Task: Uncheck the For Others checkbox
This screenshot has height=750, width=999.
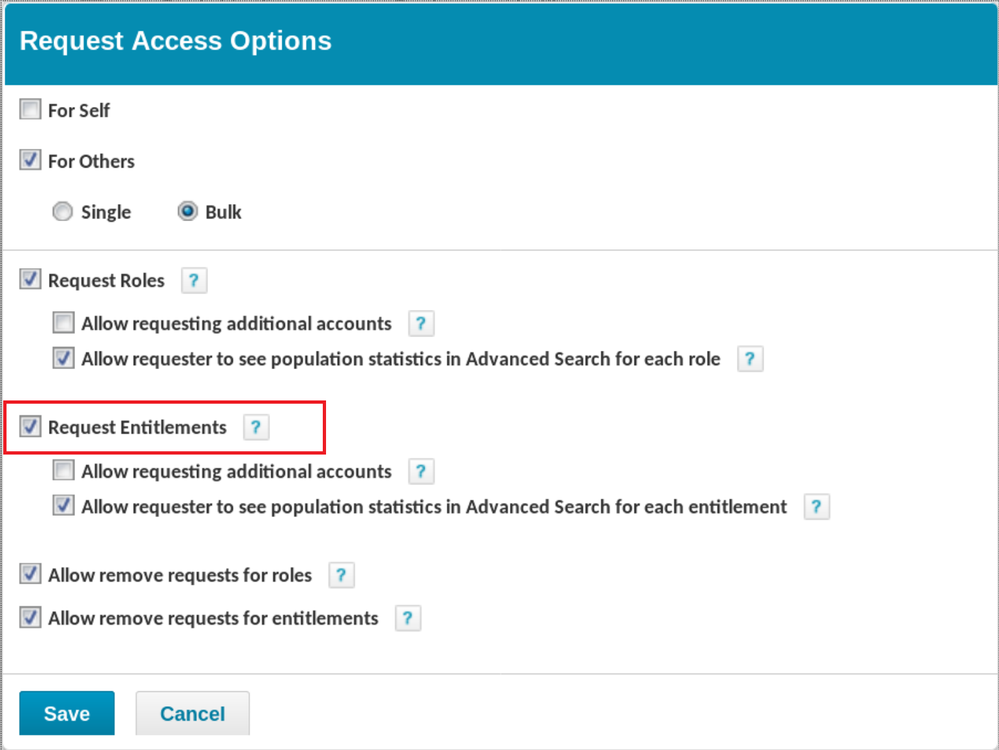Action: coord(31,161)
